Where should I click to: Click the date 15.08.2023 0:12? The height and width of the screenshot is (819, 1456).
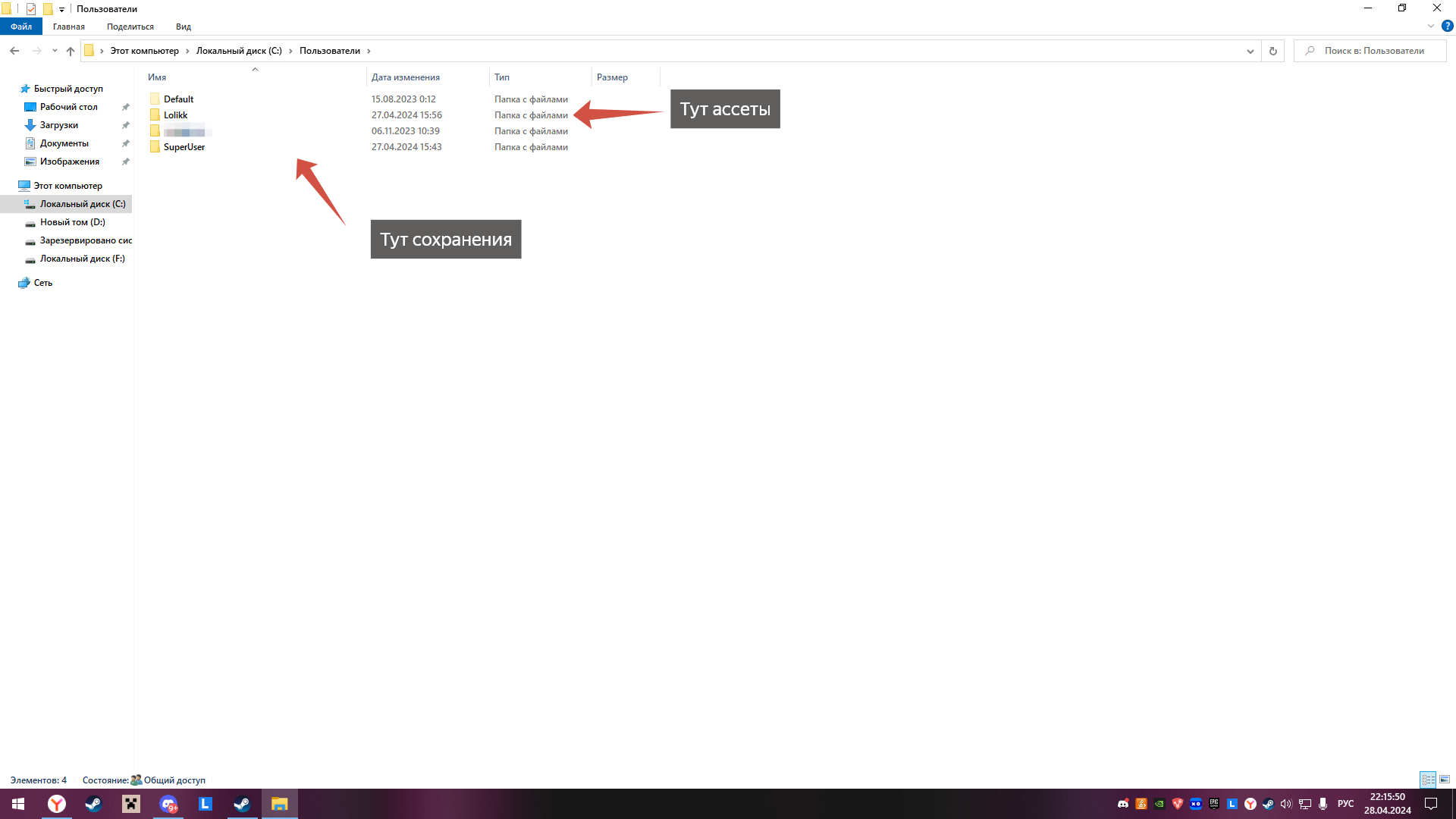coord(403,99)
